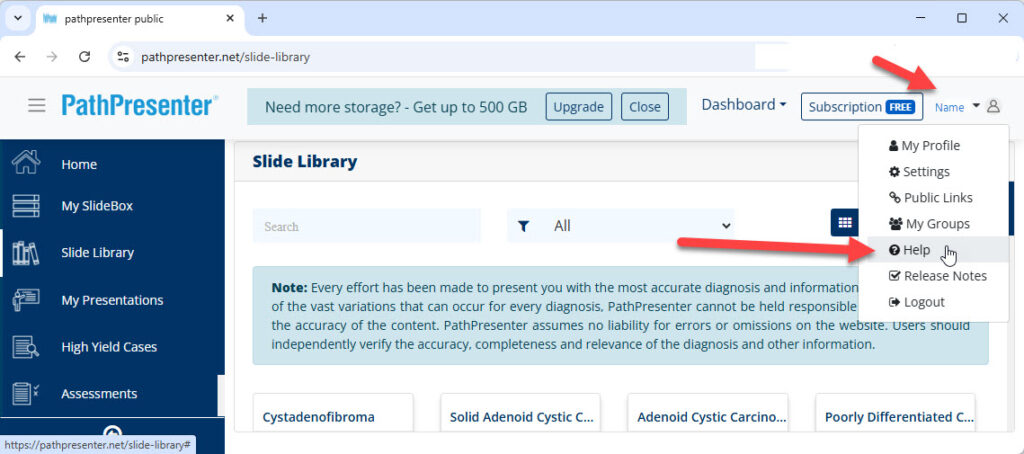Collapse the Name account dropdown
Image resolution: width=1024 pixels, height=454 pixels.
957,107
